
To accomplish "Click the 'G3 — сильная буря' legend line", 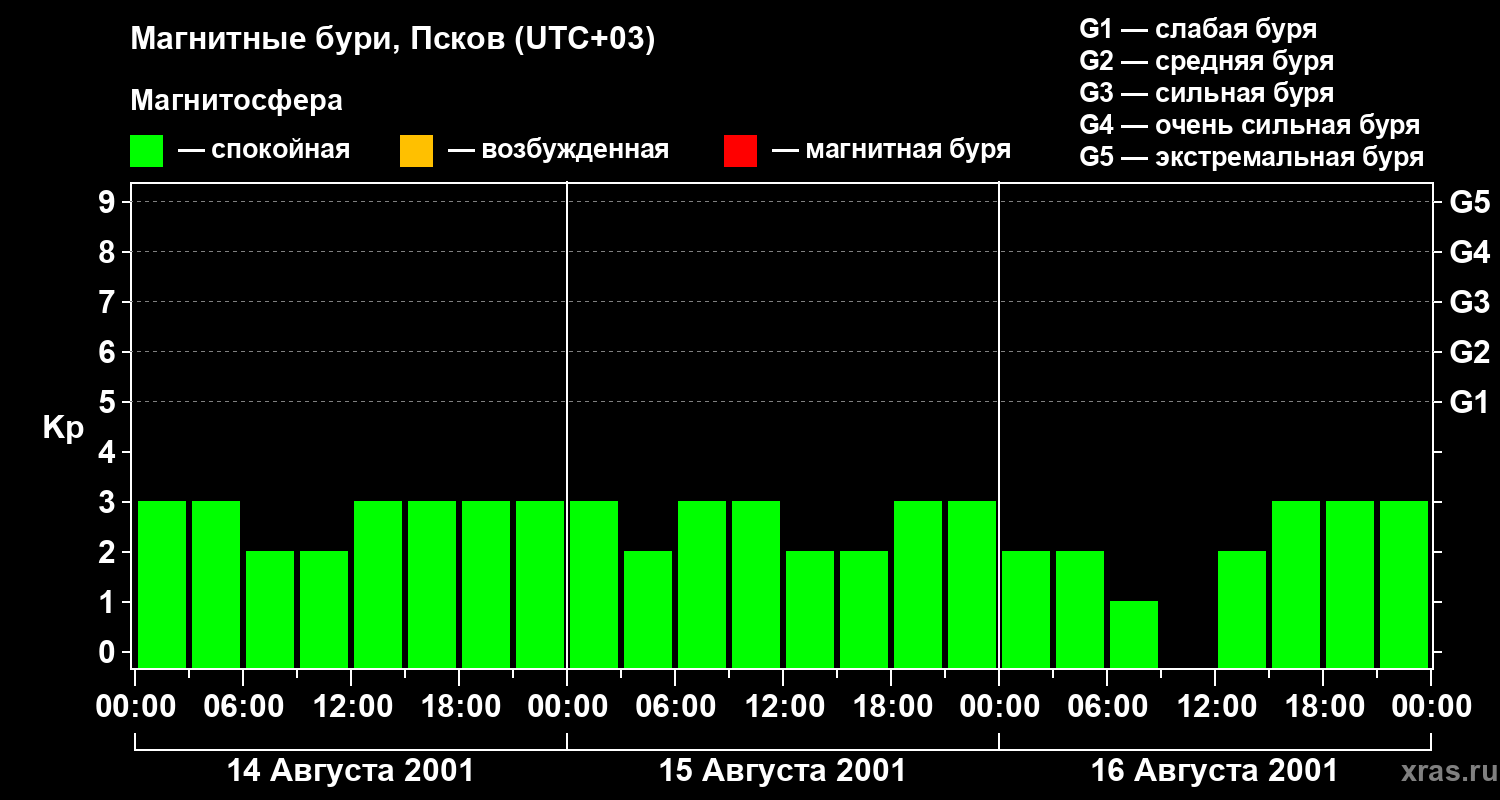I will point(1207,93).
